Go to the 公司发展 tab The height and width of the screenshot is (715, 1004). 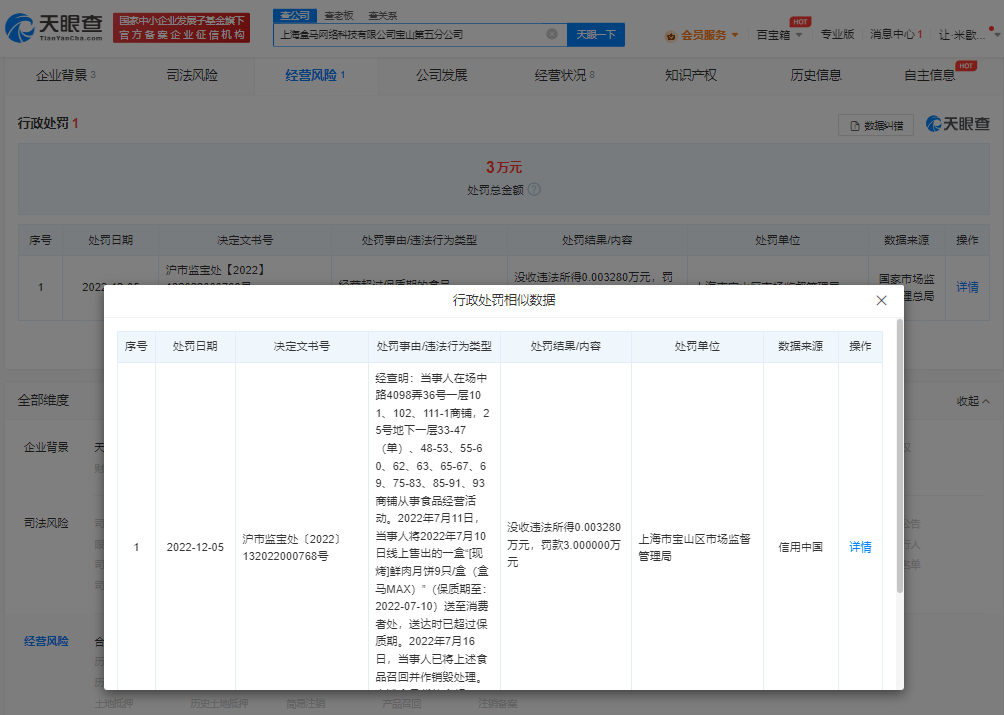441,75
